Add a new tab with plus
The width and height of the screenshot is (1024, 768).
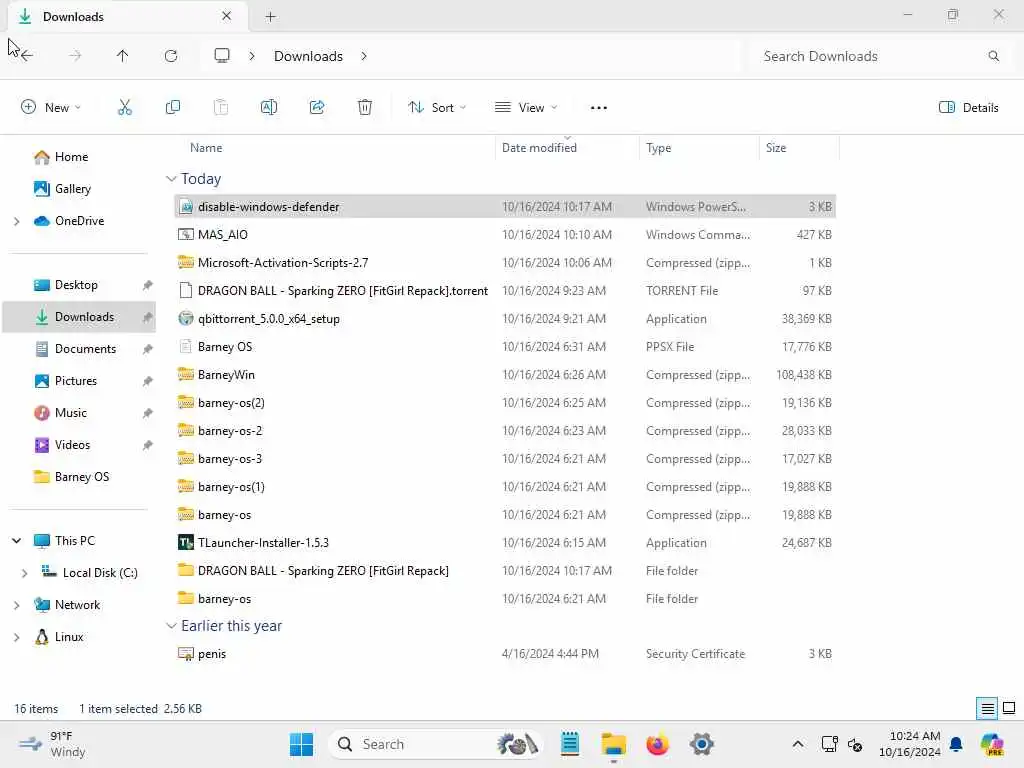tap(270, 17)
